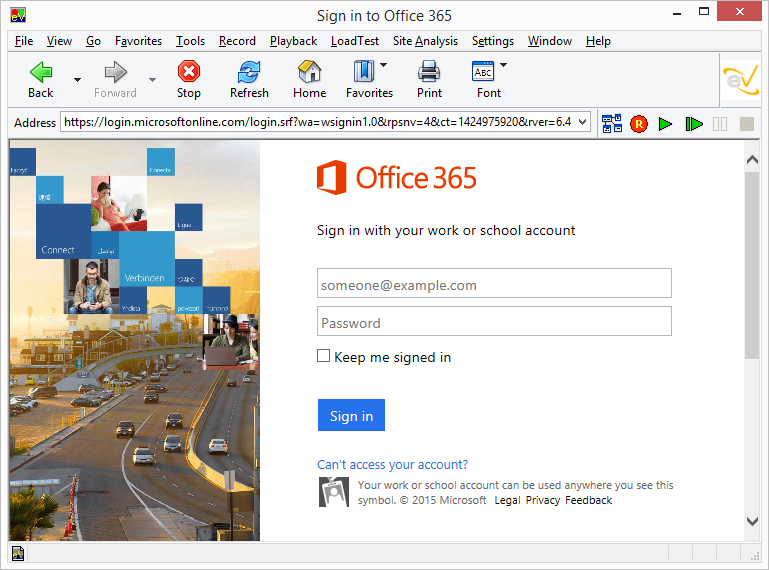The width and height of the screenshot is (769, 570).
Task: Open the Playback menu
Action: [293, 41]
